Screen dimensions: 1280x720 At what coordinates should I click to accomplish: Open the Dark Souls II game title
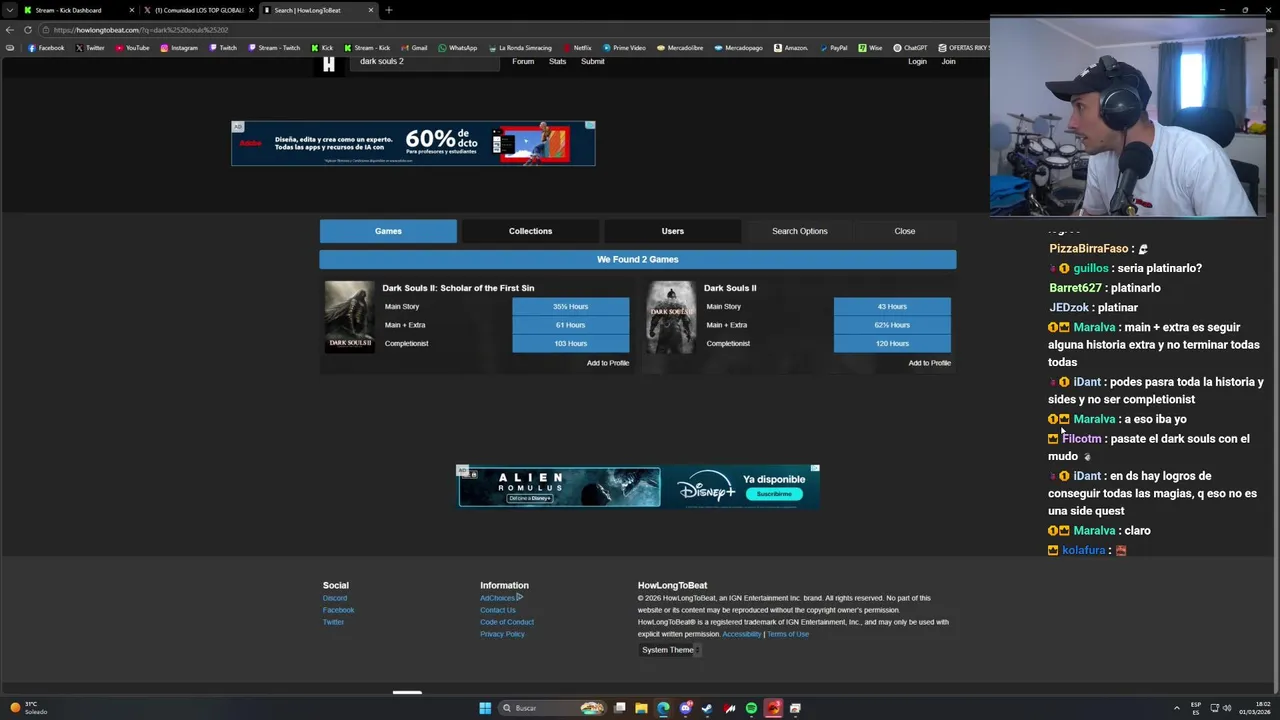coord(730,288)
